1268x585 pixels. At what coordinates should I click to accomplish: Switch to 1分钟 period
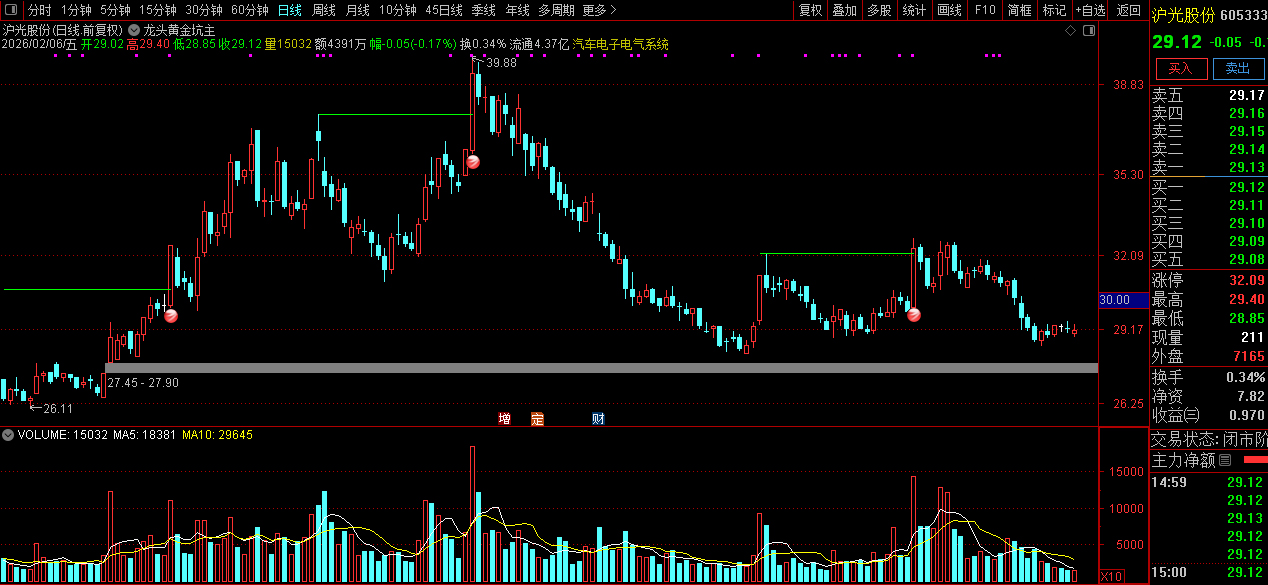point(76,10)
